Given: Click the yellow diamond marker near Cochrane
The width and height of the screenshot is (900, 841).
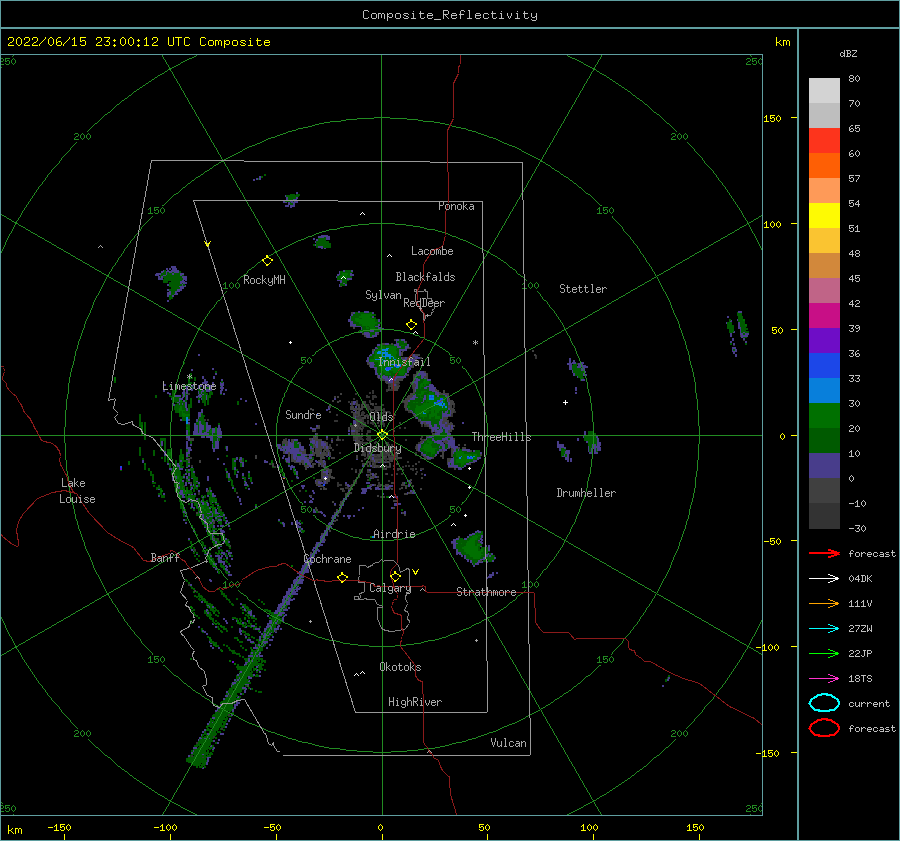Looking at the screenshot, I should coord(343,577).
